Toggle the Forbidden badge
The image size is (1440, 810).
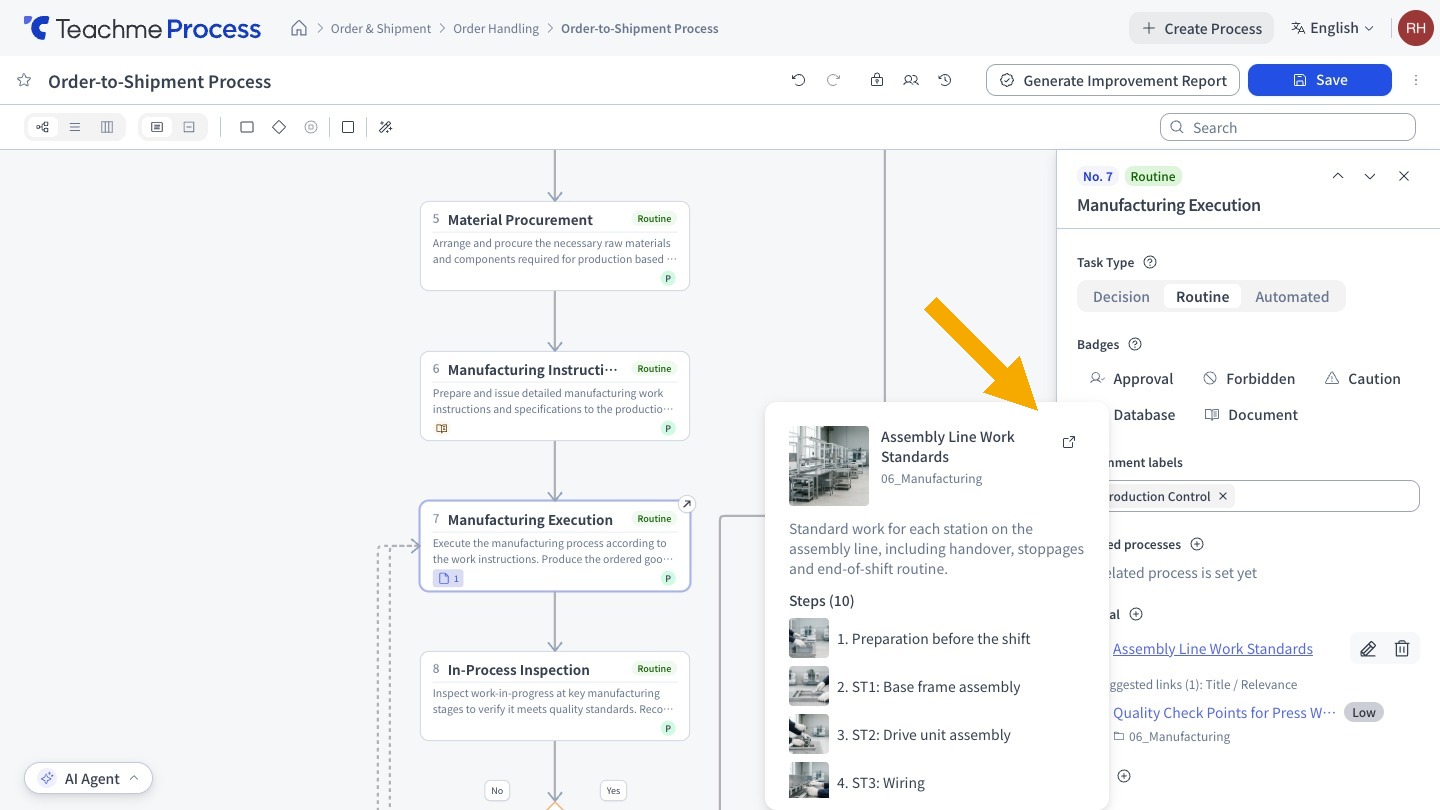[x=1249, y=379]
